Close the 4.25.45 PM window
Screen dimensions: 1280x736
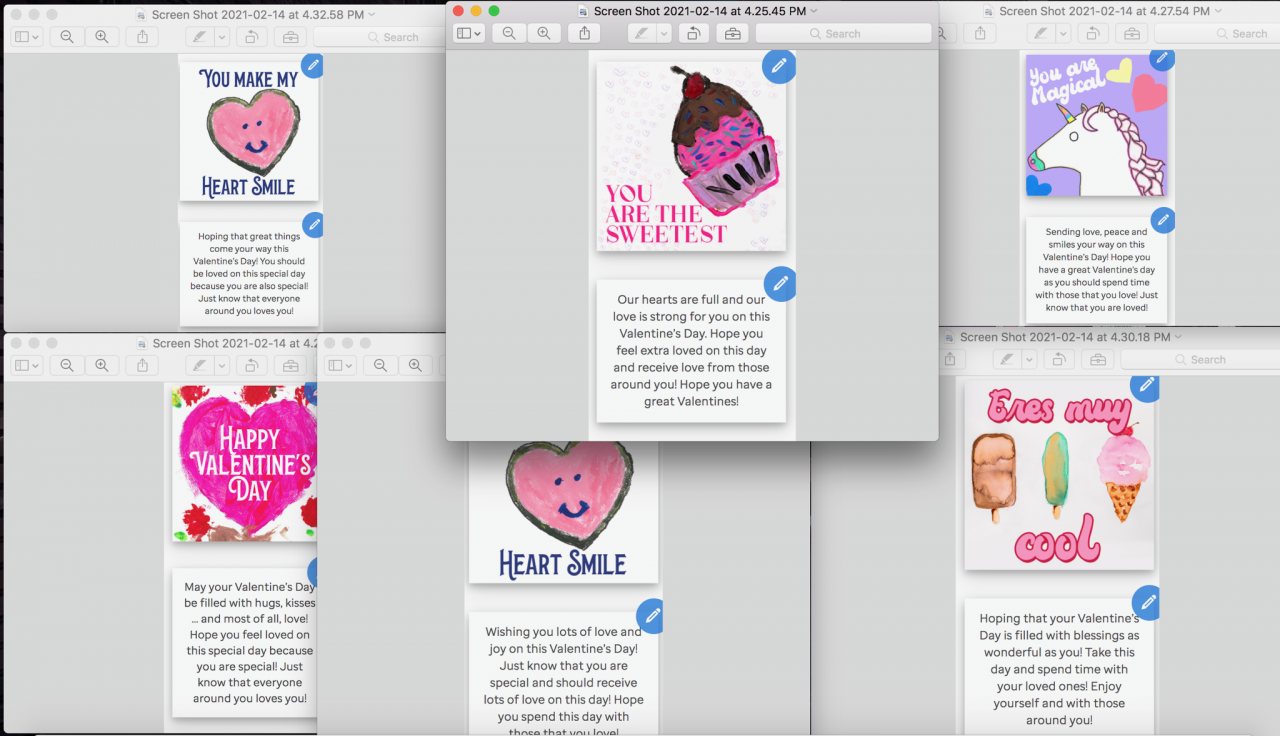pyautogui.click(x=459, y=10)
